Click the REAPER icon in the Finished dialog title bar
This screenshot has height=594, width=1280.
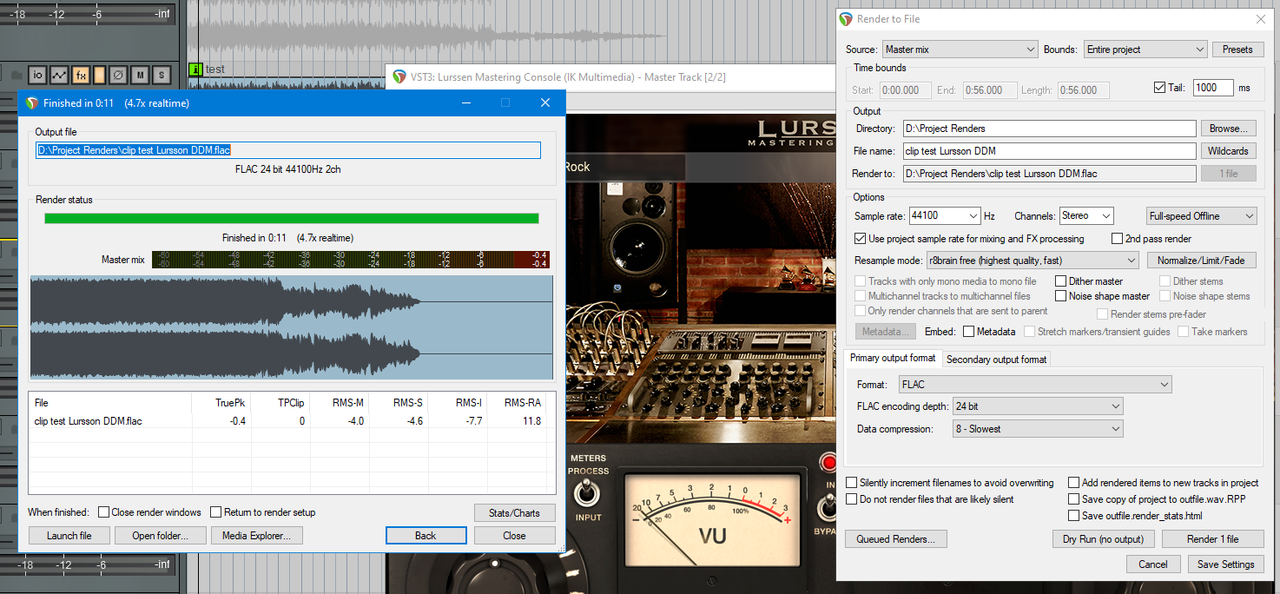pos(32,103)
